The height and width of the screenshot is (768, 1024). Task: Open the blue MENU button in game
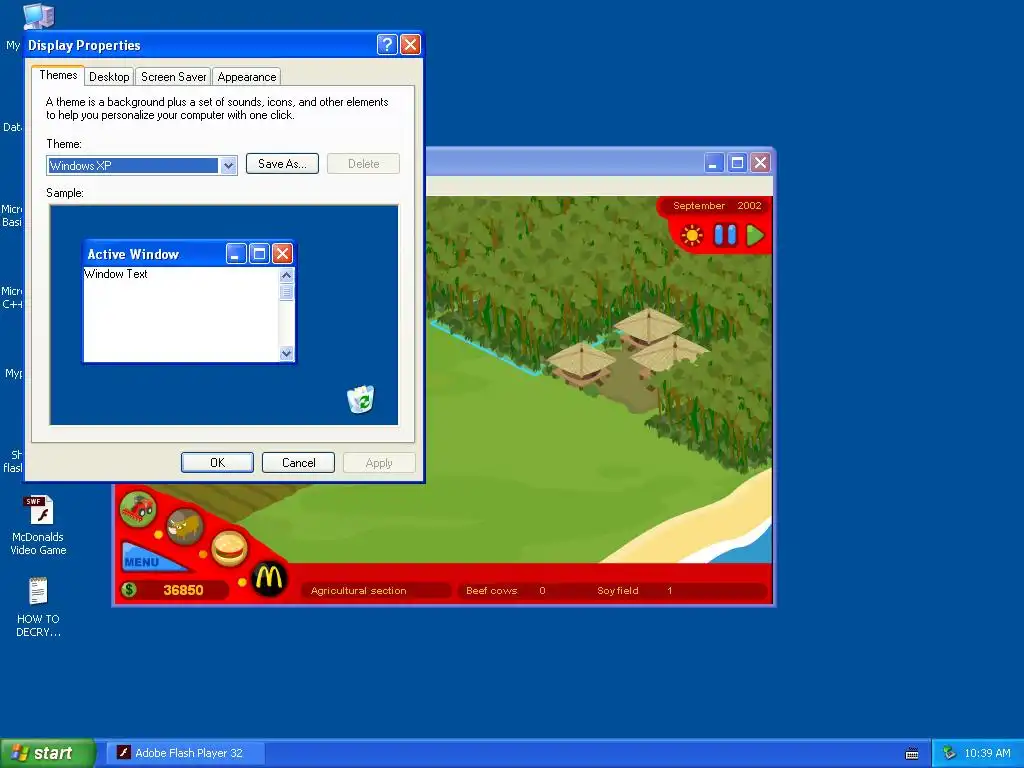(152, 558)
